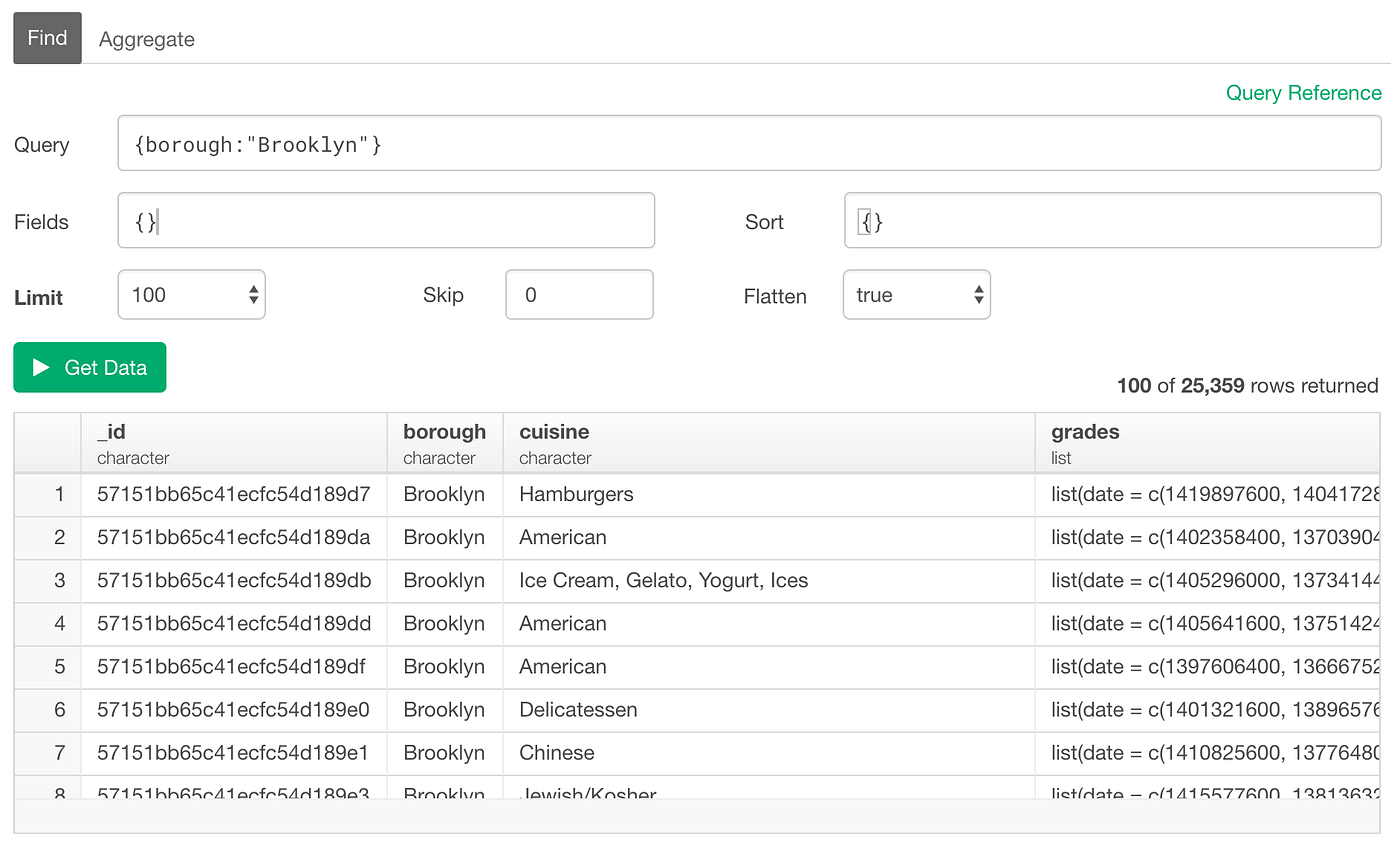Click the Fields input field
Image resolution: width=1400 pixels, height=858 pixels.
click(x=386, y=220)
